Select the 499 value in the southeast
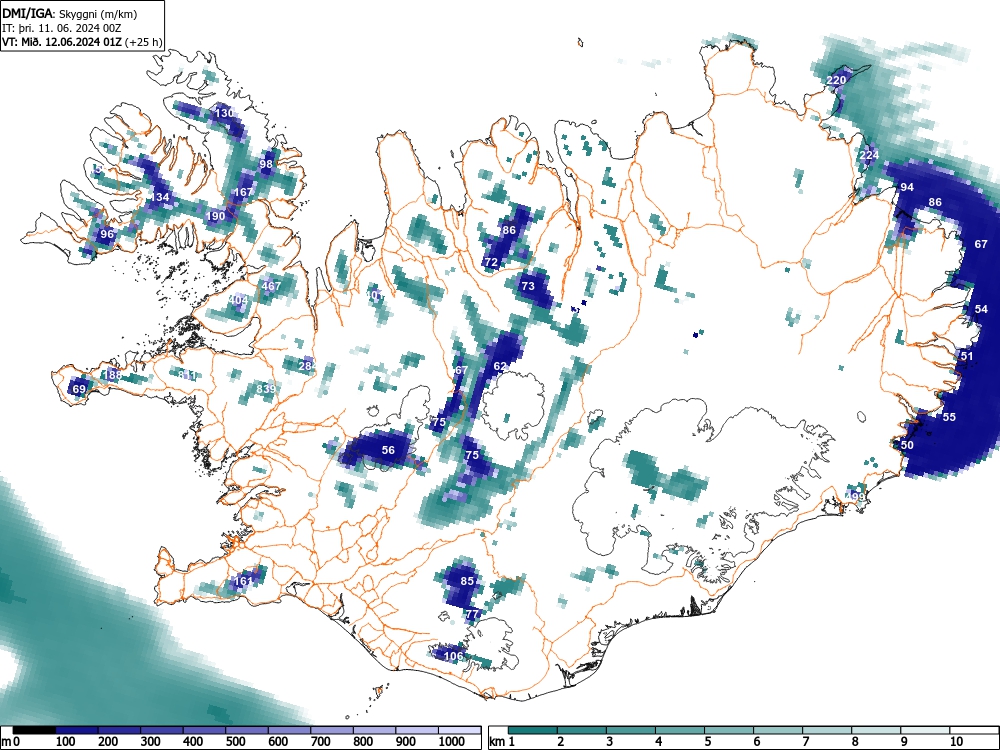Image resolution: width=1000 pixels, height=750 pixels. [855, 497]
